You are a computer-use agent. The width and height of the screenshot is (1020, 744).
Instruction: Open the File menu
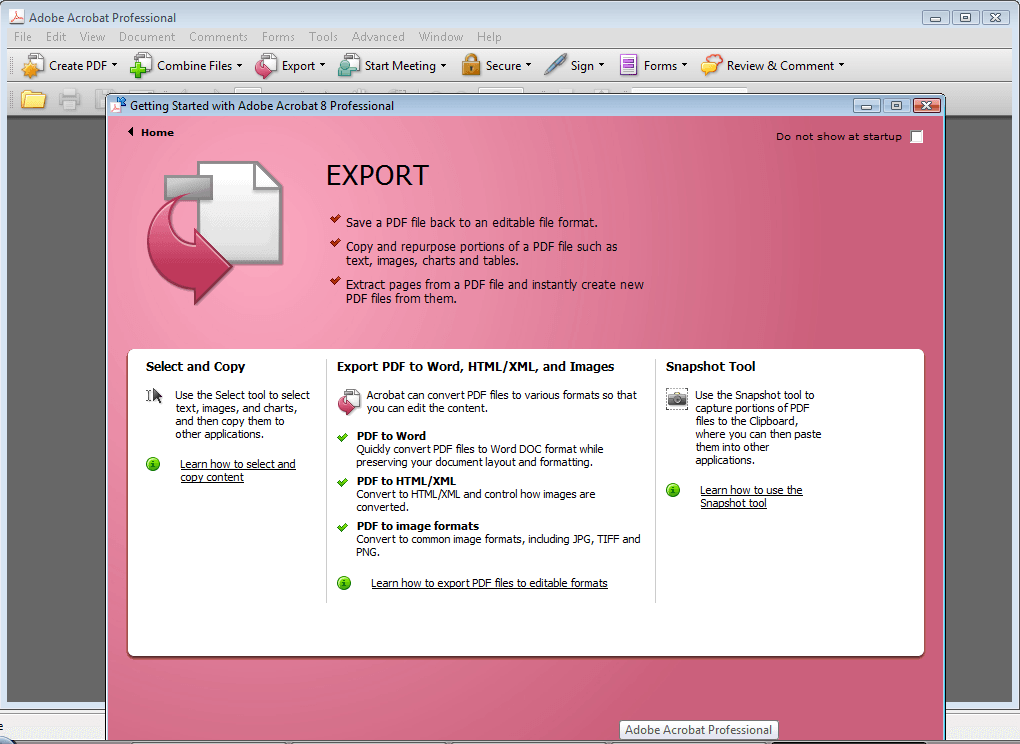pyautogui.click(x=23, y=37)
